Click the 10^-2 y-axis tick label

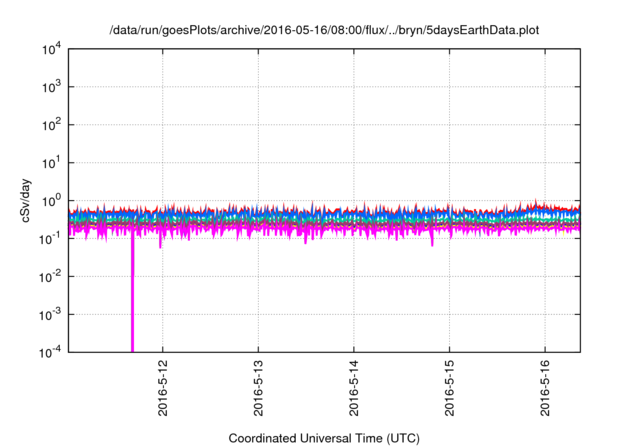coord(50,277)
